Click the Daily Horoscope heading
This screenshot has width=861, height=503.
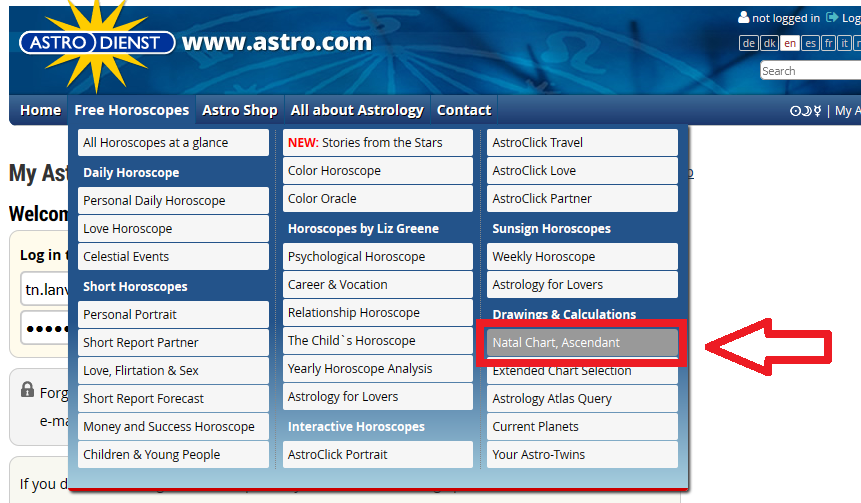click(131, 172)
